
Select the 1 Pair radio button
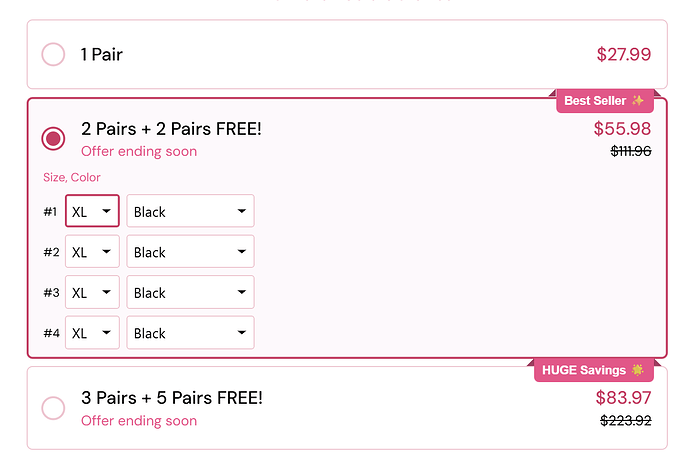[53, 54]
